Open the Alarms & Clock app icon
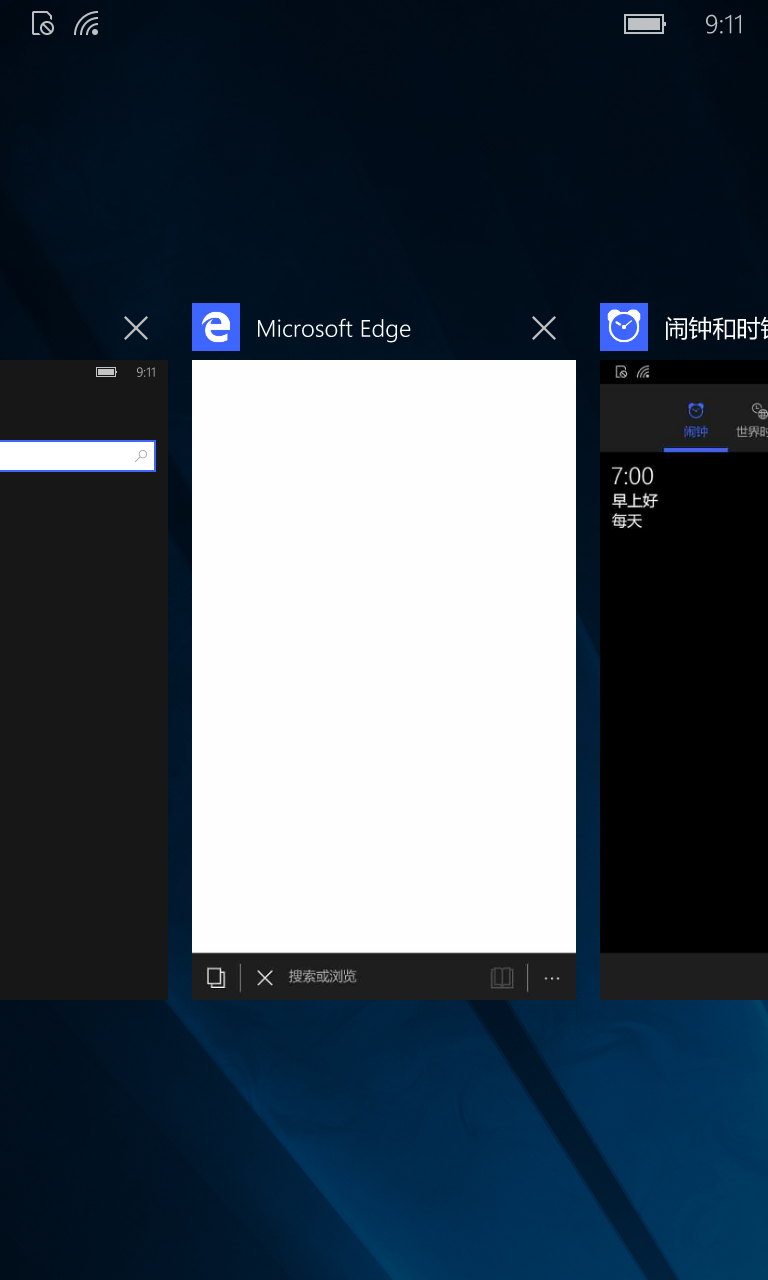The image size is (768, 1280). tap(624, 327)
